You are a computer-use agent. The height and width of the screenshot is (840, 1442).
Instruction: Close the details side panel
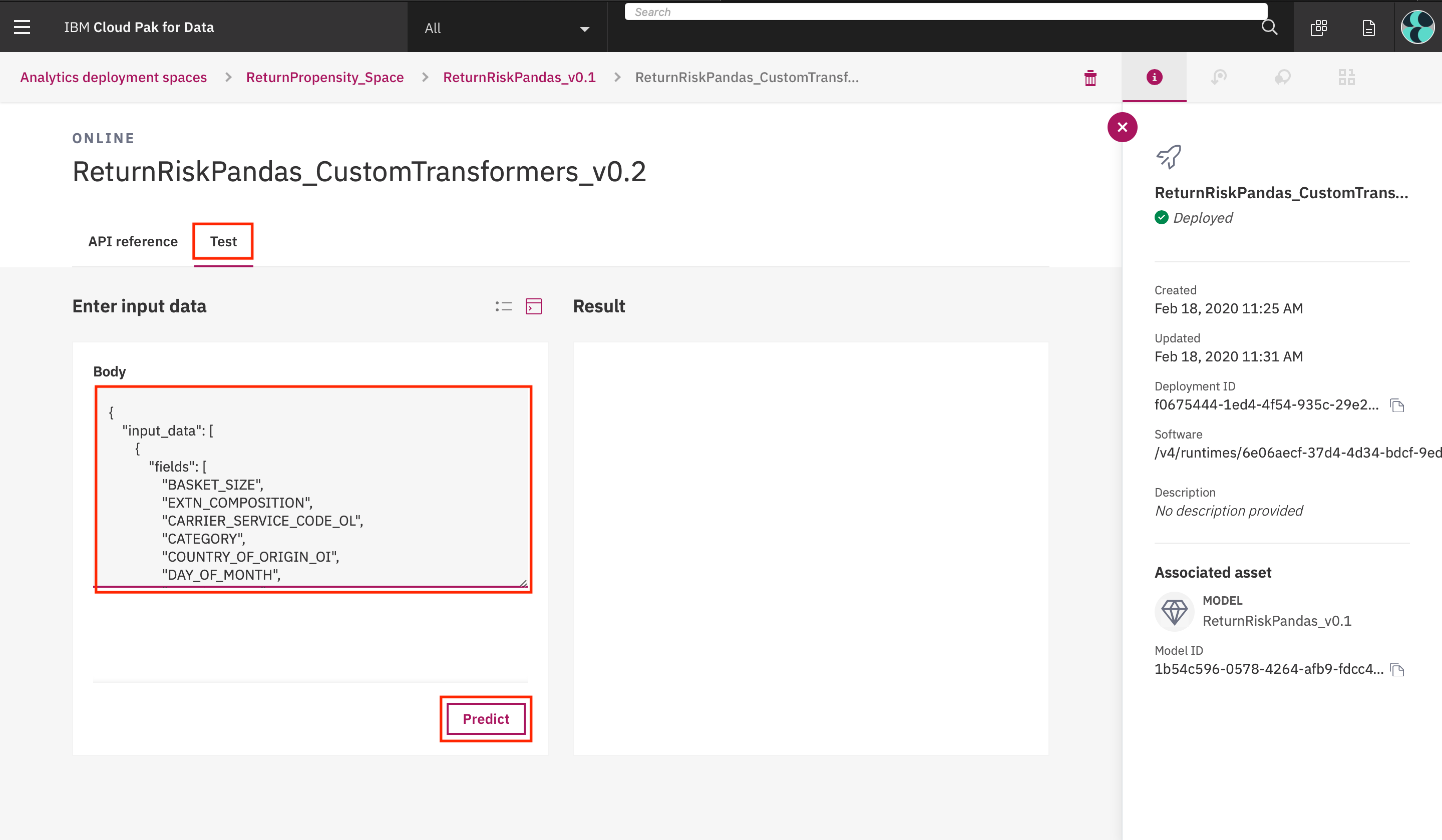[x=1122, y=127]
